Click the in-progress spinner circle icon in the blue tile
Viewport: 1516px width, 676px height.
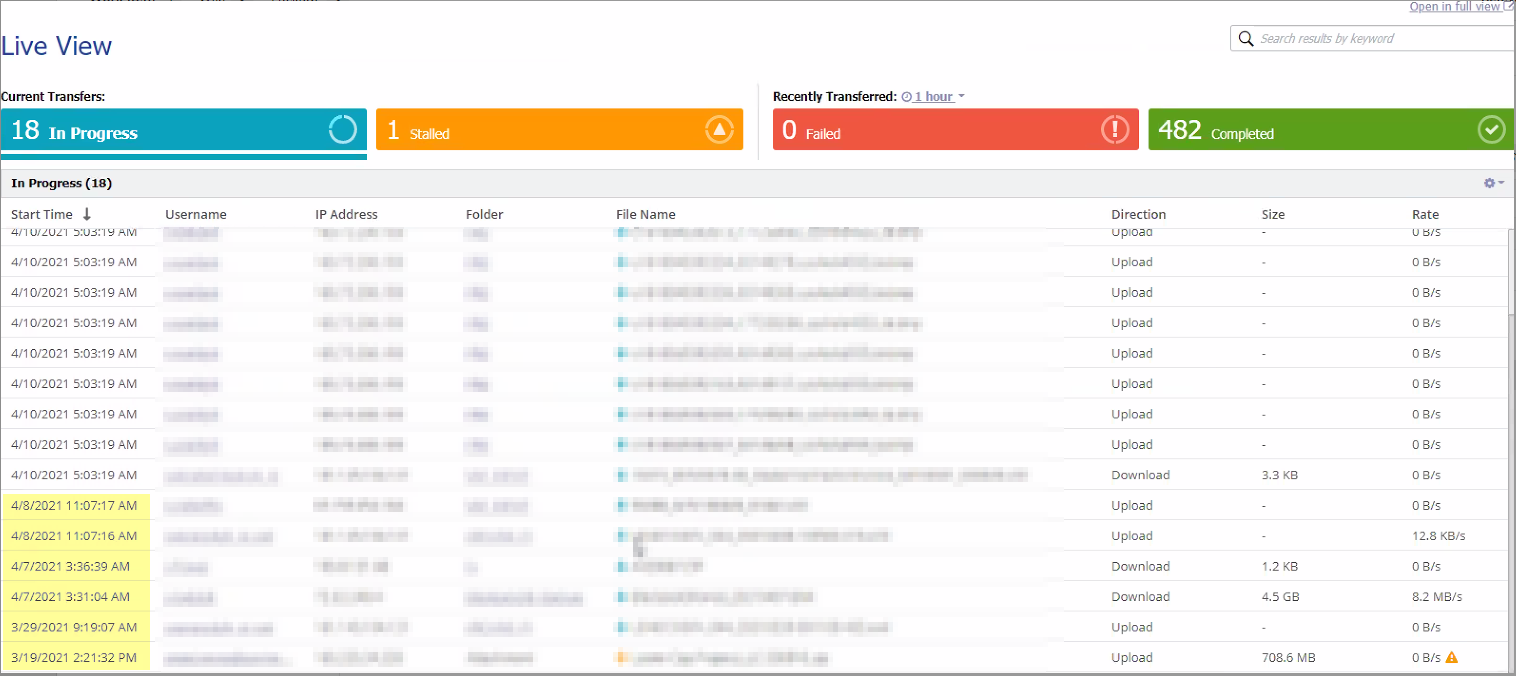pyautogui.click(x=343, y=130)
